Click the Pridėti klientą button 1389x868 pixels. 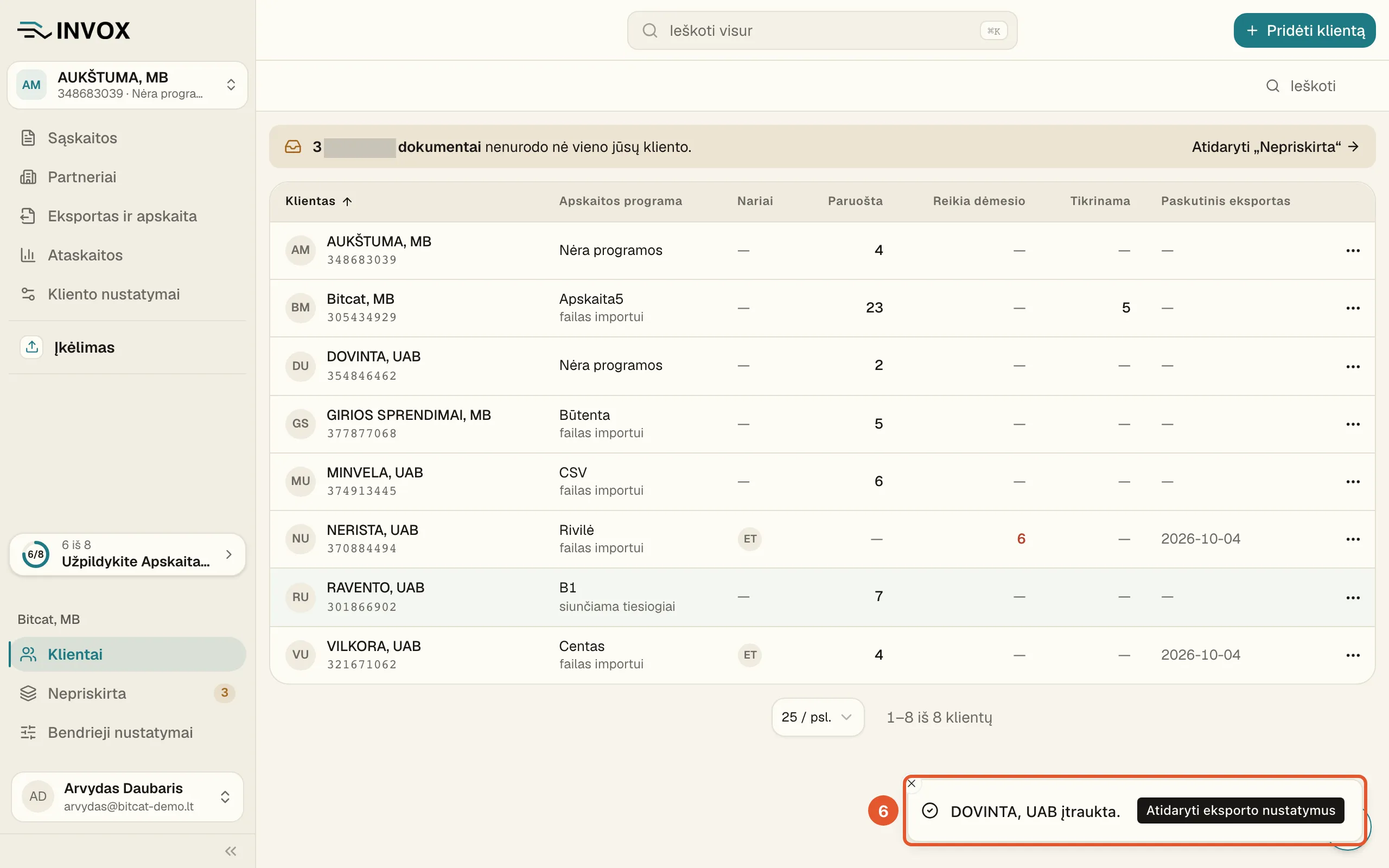[x=1304, y=30]
